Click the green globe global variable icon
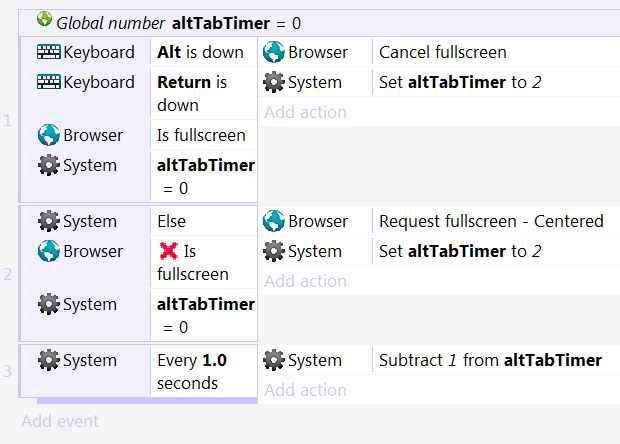The width and height of the screenshot is (620, 444). 44,19
